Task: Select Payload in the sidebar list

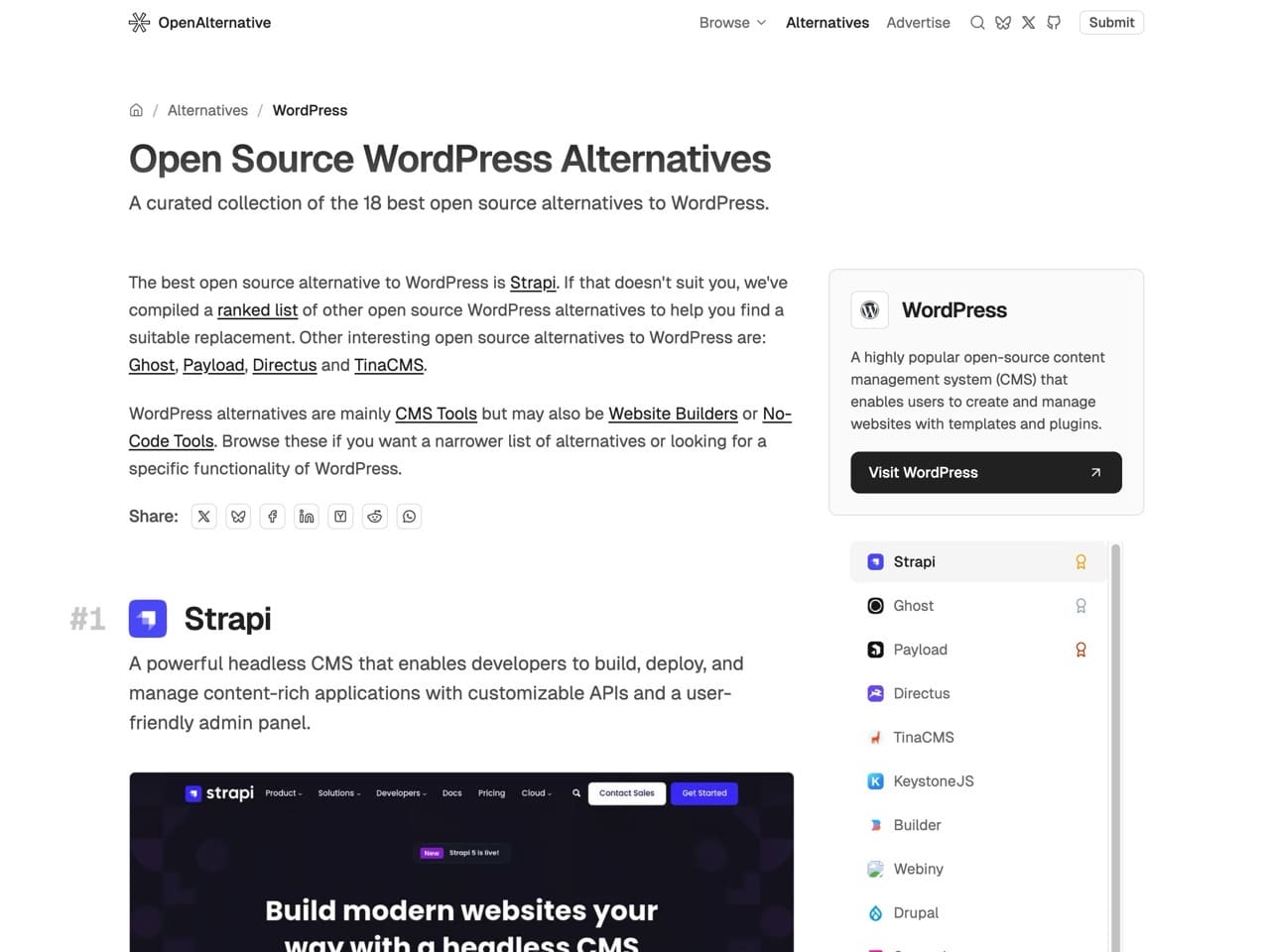Action: click(978, 650)
